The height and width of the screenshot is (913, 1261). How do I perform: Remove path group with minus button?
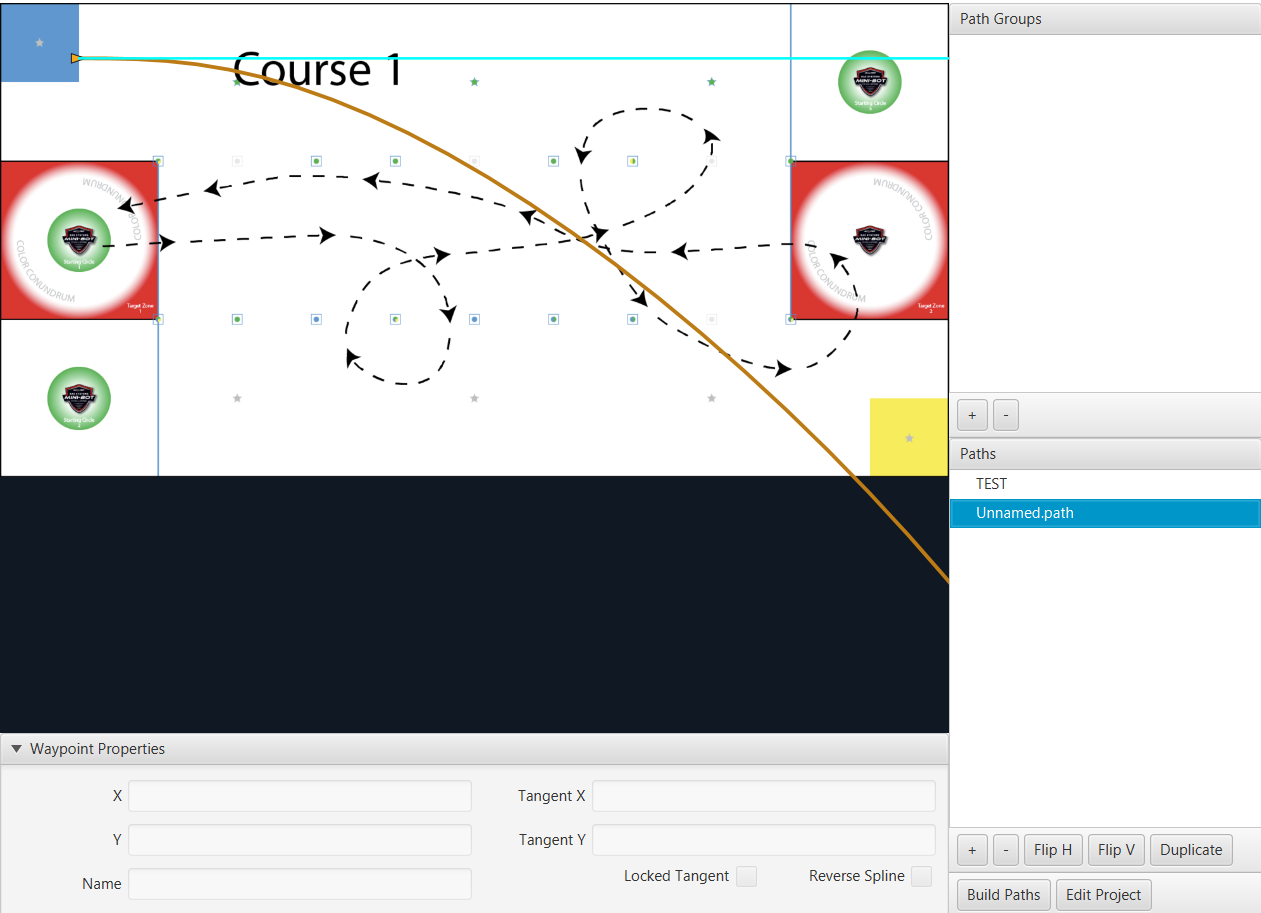[1006, 414]
